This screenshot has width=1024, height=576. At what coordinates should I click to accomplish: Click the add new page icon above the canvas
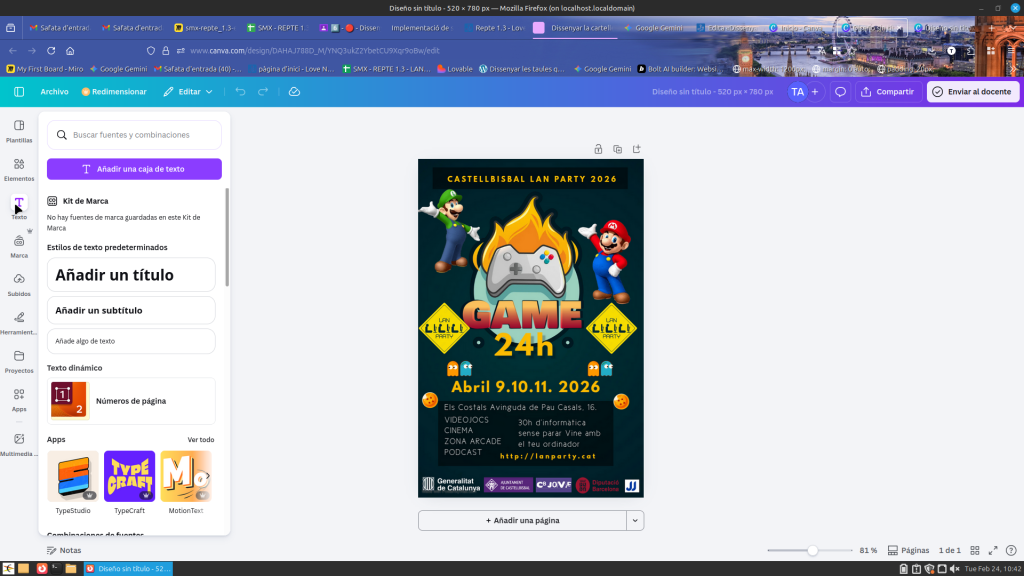(636, 149)
